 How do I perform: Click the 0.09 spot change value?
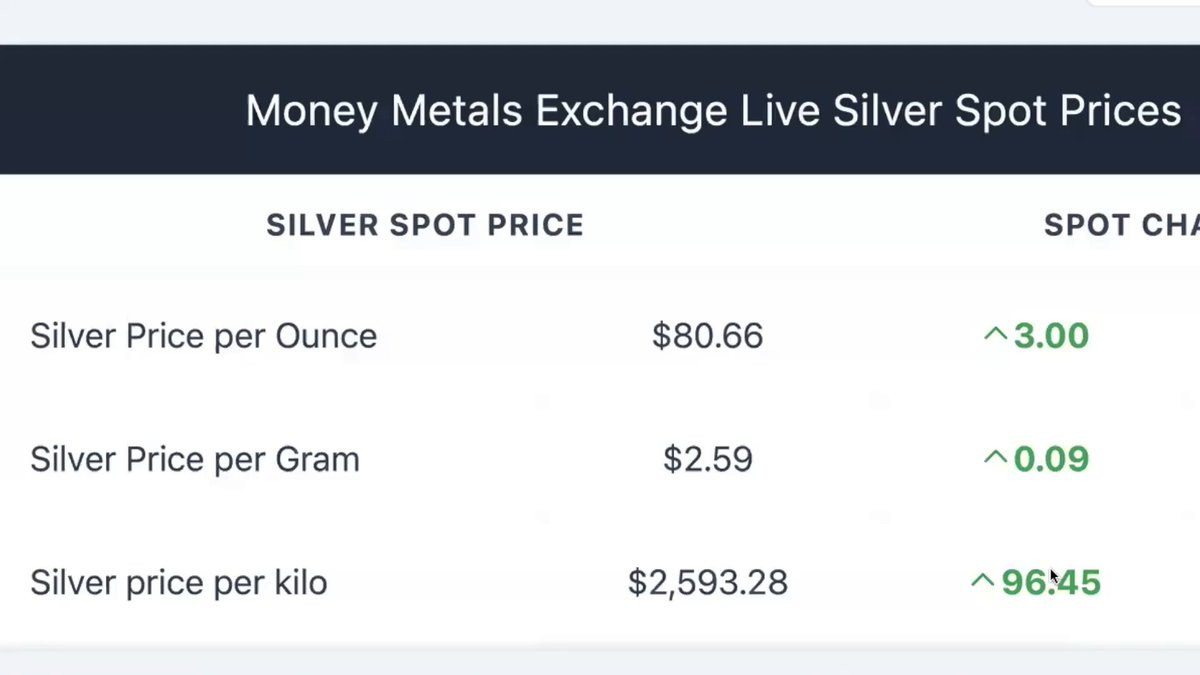tap(1051, 460)
